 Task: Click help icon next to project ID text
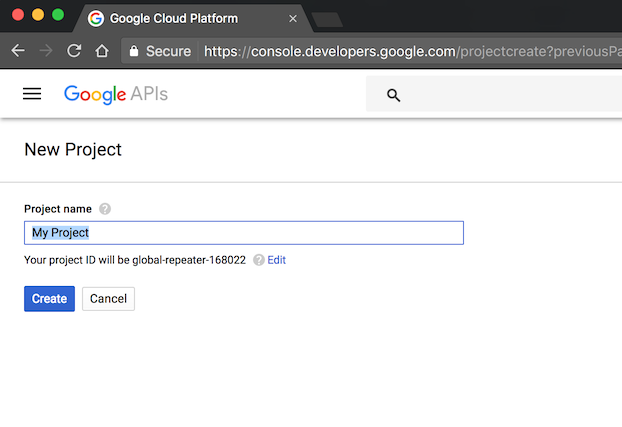258,260
